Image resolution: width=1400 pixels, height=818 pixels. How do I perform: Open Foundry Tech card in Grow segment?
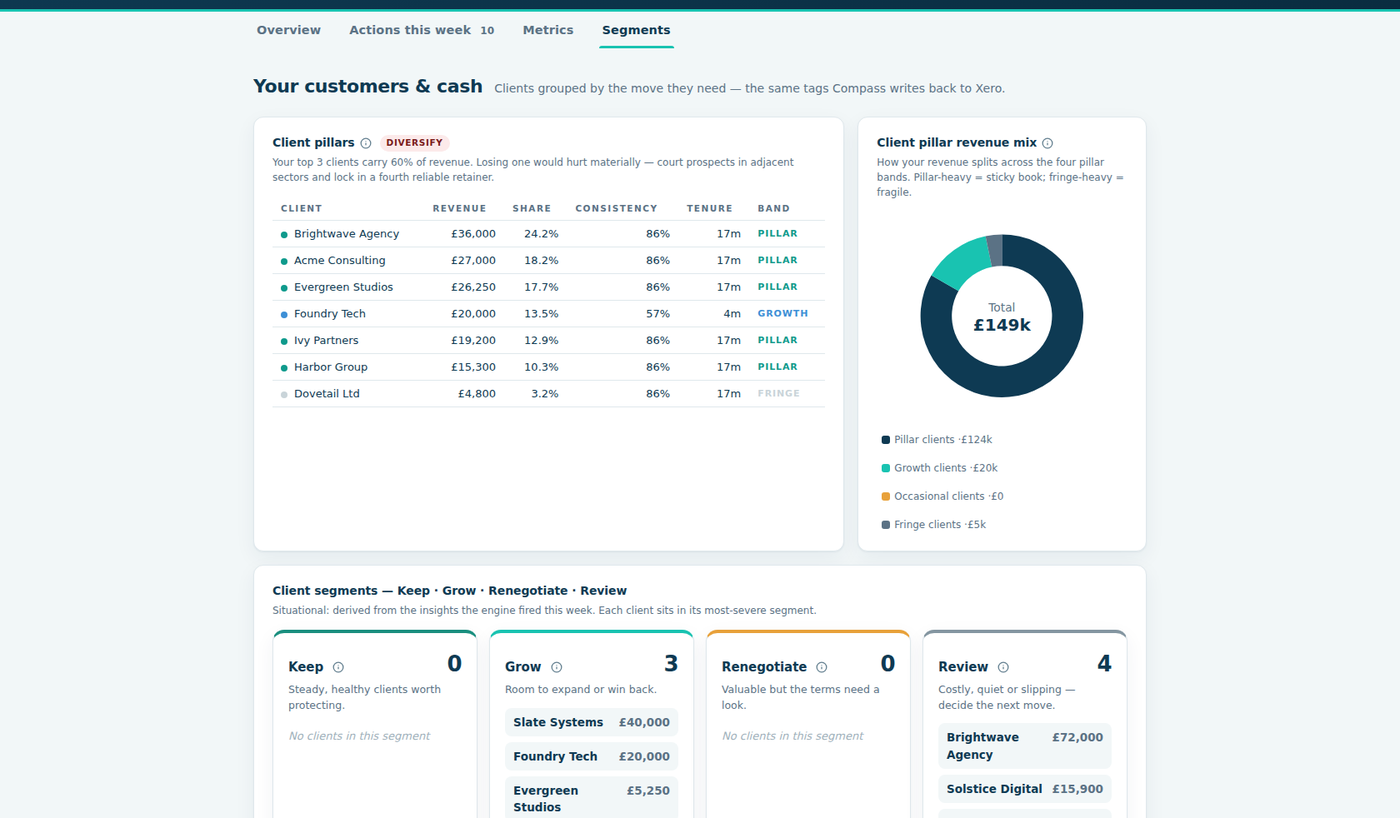(591, 756)
